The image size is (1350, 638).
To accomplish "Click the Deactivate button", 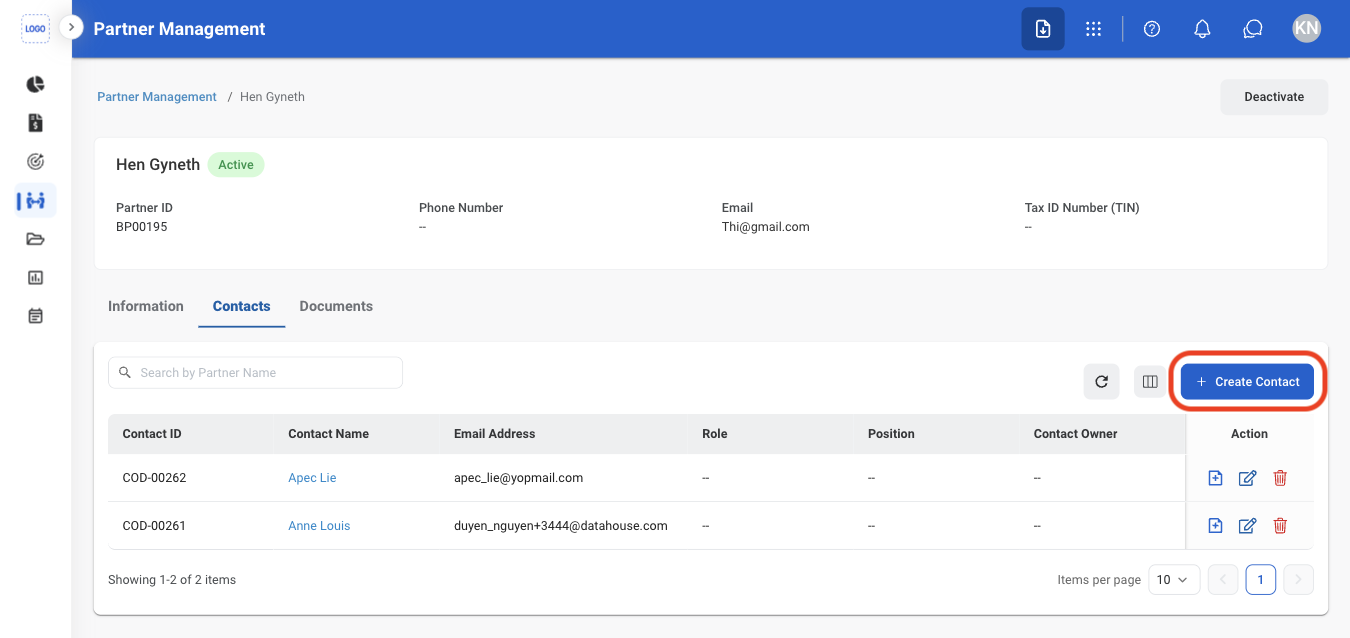I will 1274,97.
